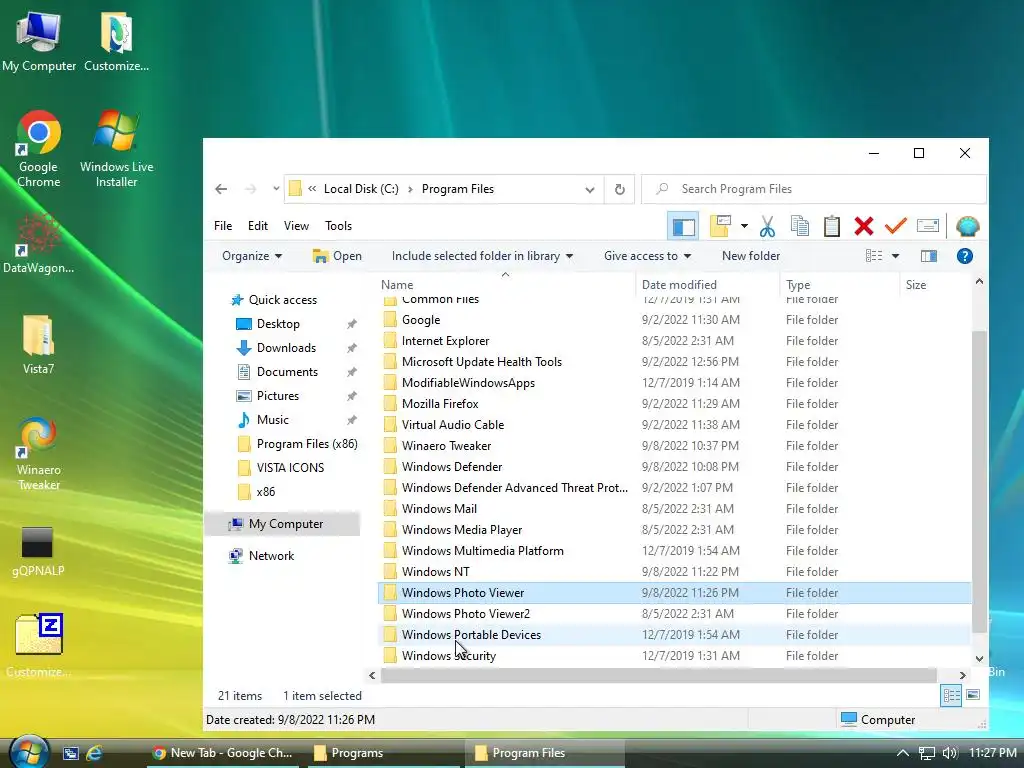This screenshot has height=768, width=1024.
Task: Open Google Chrome desktop shortcut
Action: pyautogui.click(x=39, y=149)
